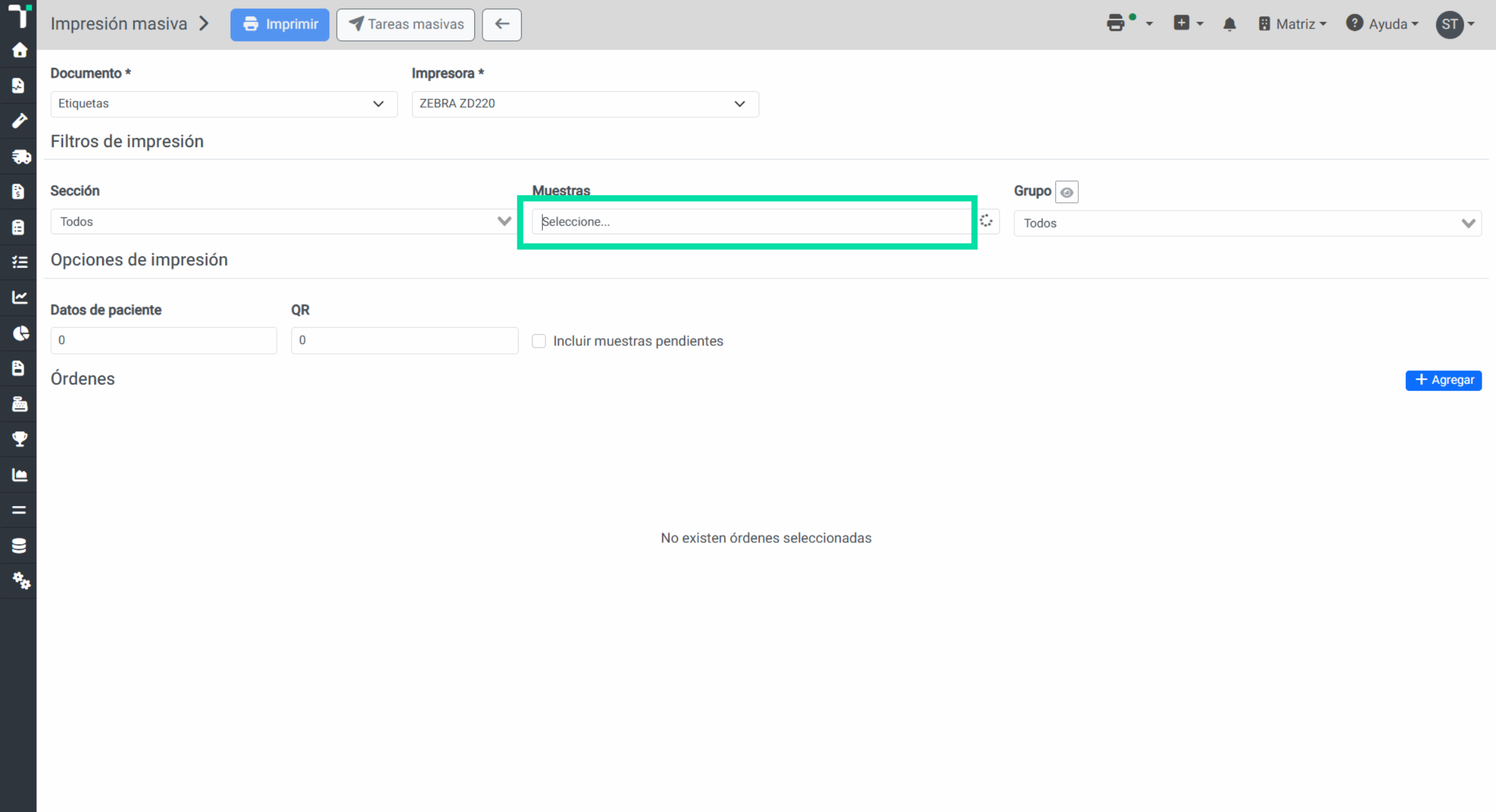Click the notifications bell icon
The image size is (1496, 812).
pyautogui.click(x=1229, y=24)
